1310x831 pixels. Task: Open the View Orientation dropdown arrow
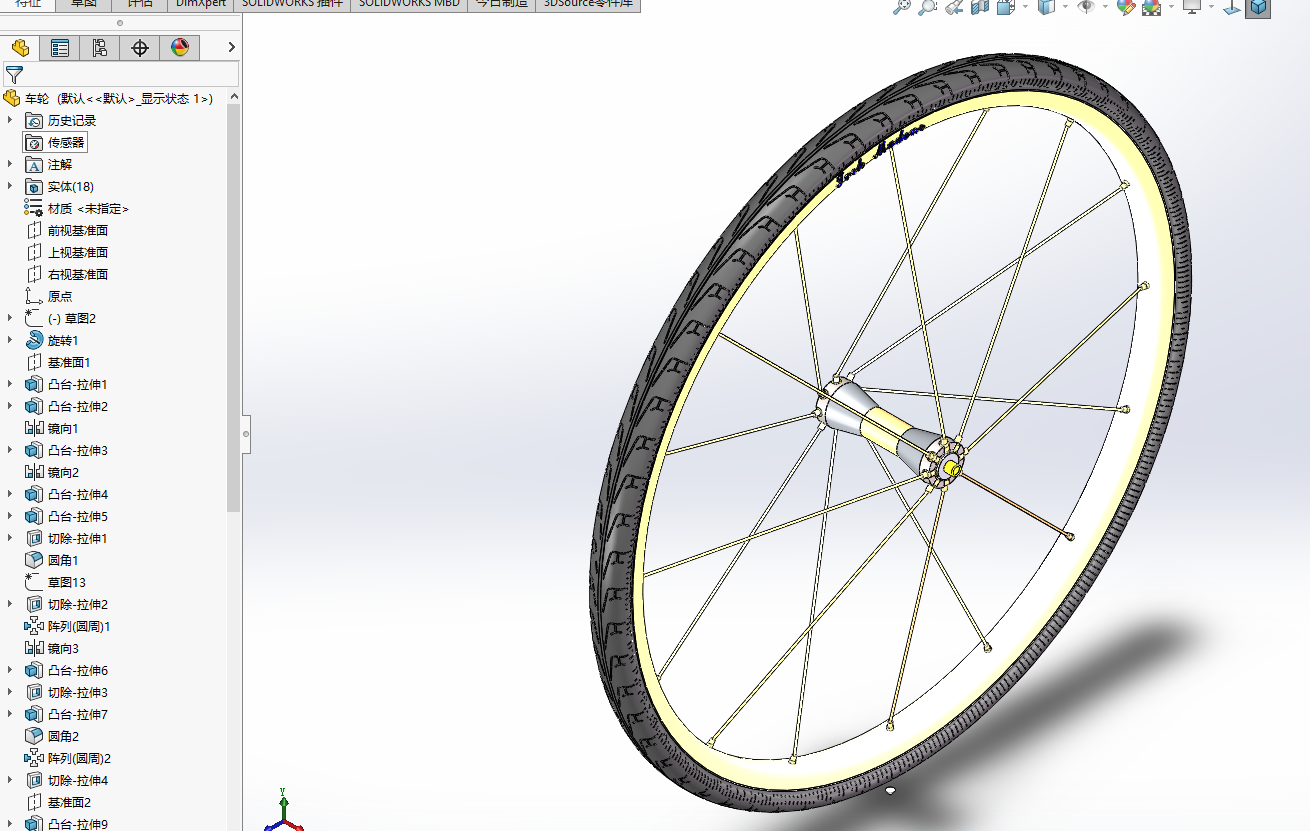[1024, 7]
